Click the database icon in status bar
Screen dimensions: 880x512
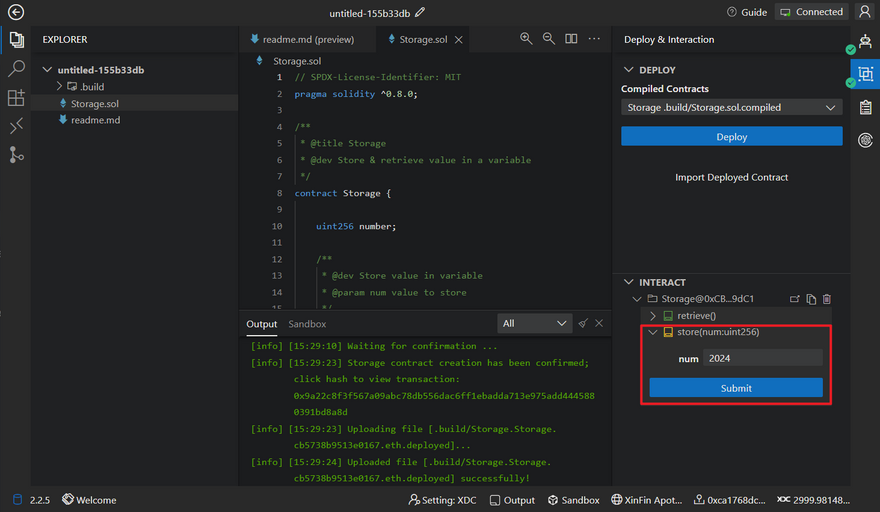pyautogui.click(x=17, y=500)
